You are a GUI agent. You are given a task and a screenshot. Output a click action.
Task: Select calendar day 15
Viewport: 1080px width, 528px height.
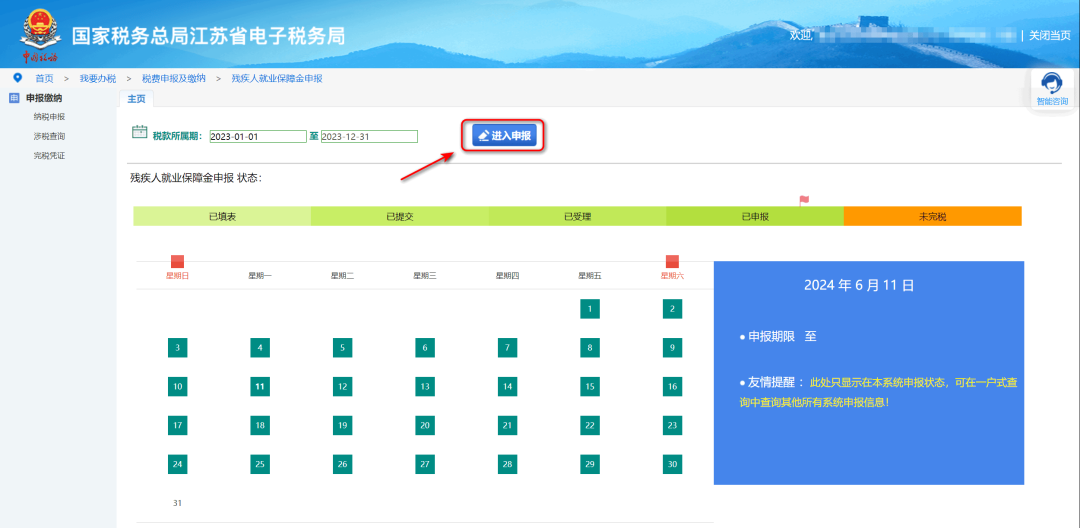[x=590, y=386]
